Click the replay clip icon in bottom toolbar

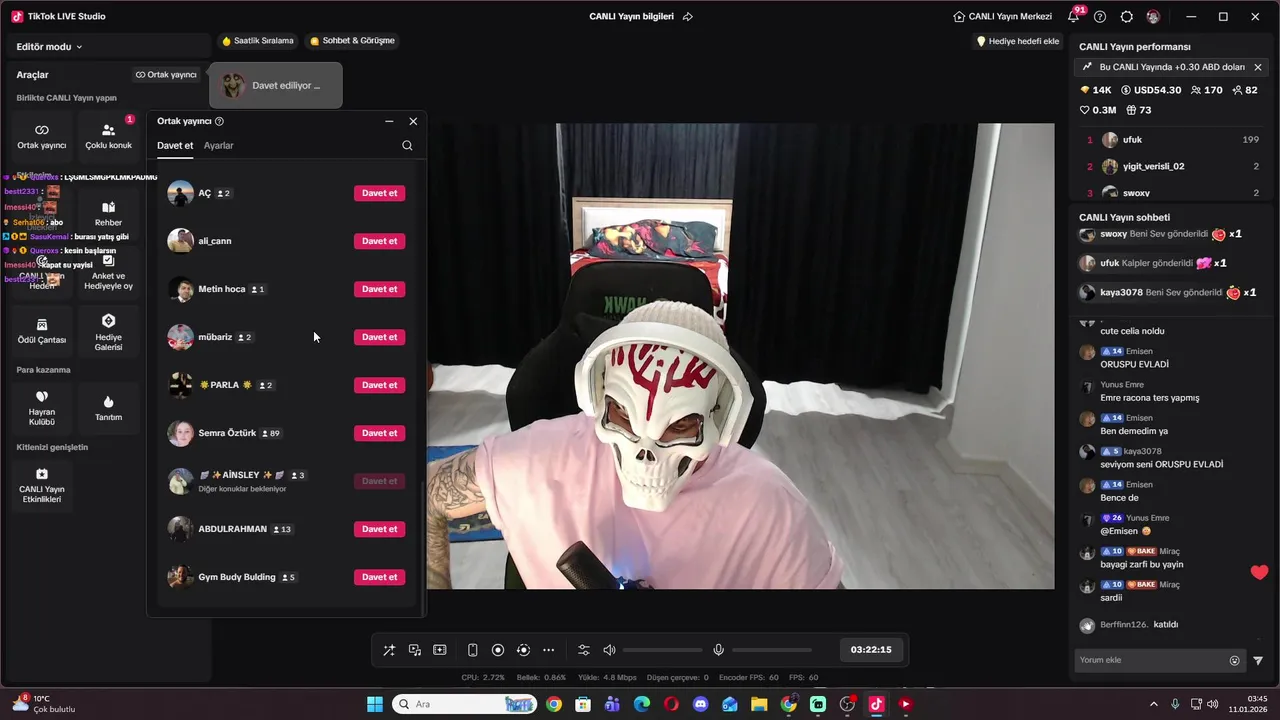click(523, 650)
